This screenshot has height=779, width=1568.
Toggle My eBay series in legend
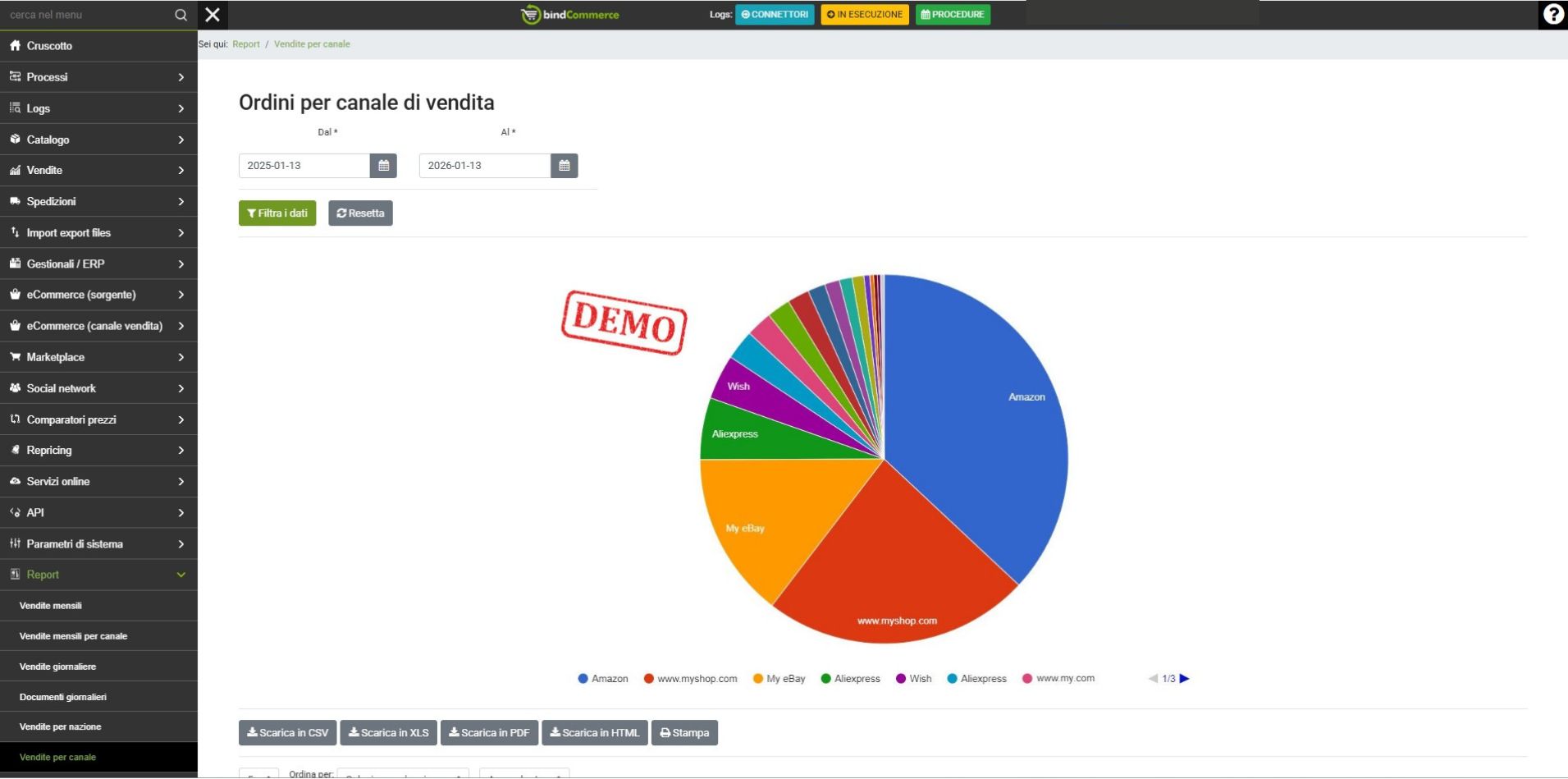[x=779, y=679]
